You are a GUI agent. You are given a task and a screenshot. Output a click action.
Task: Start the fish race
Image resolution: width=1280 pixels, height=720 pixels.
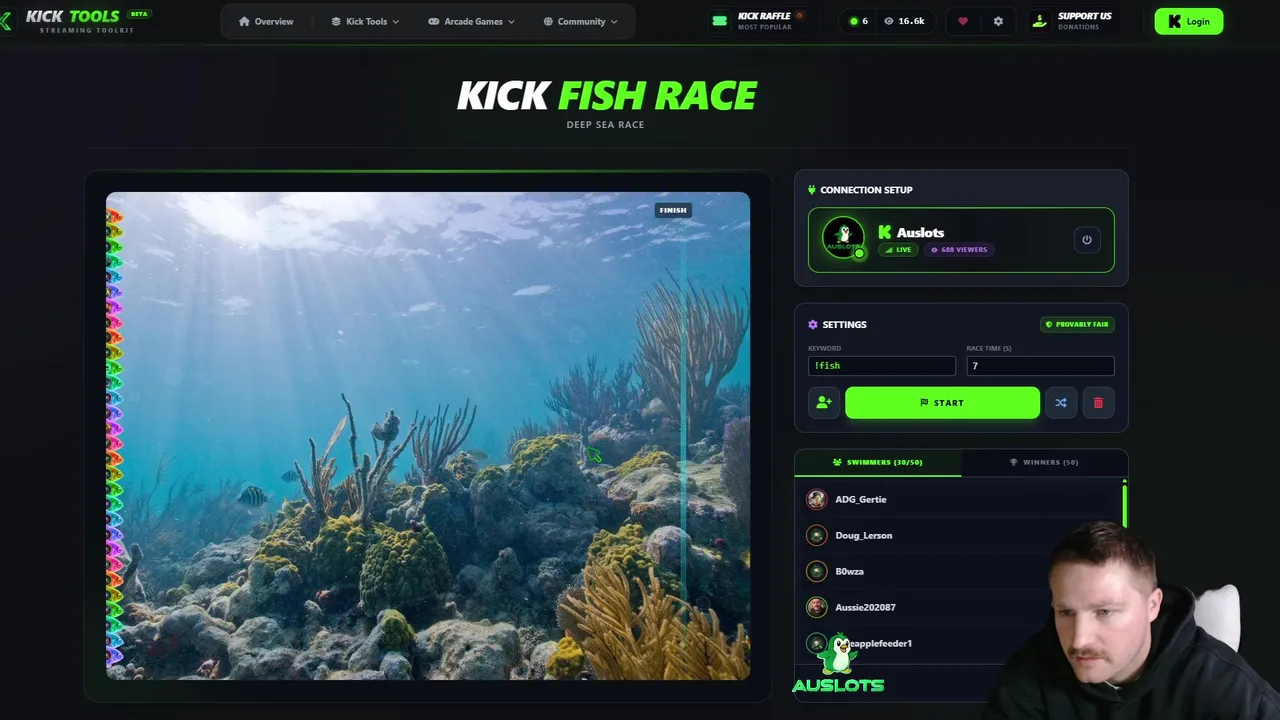942,402
